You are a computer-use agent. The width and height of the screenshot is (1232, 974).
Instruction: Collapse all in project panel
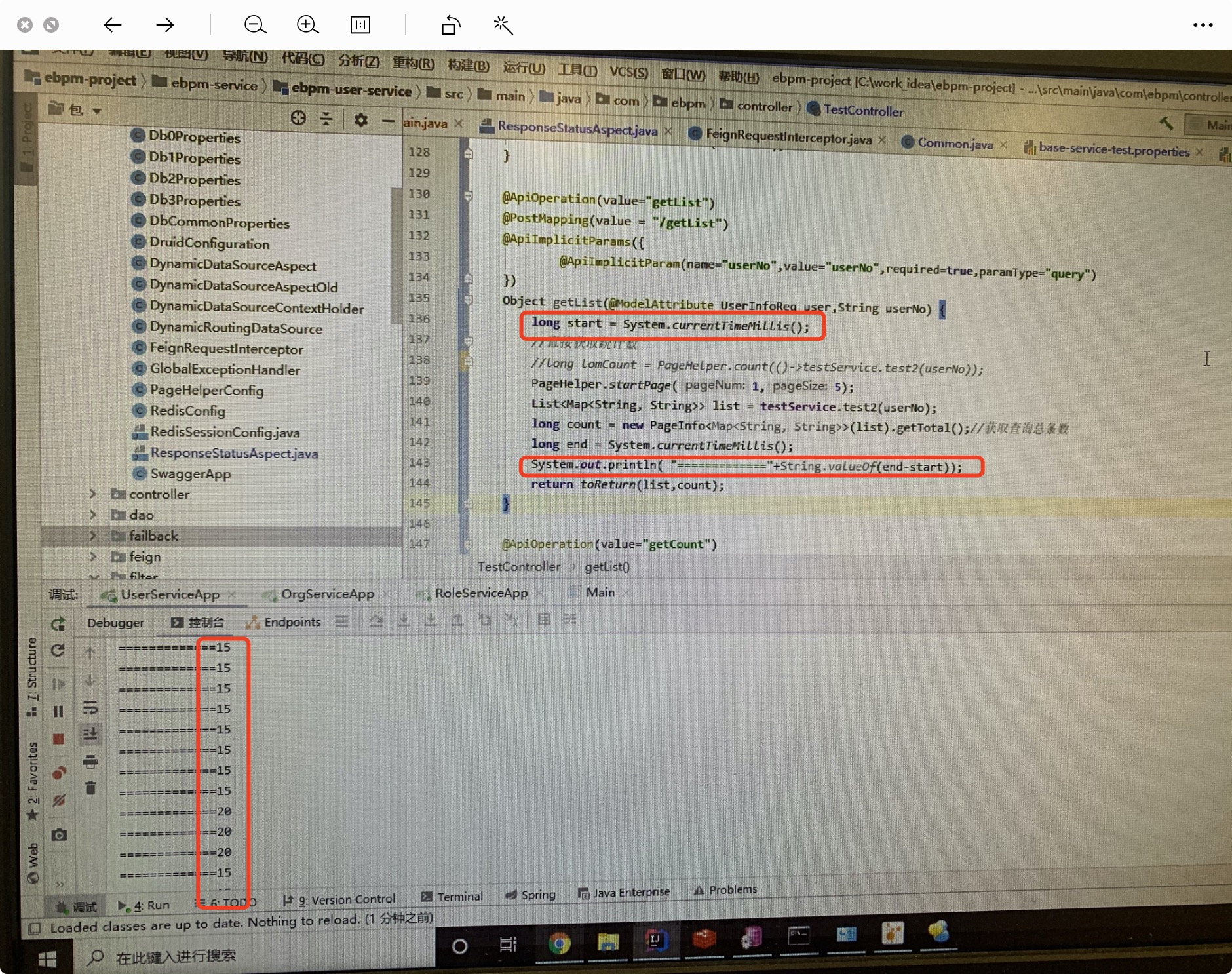tap(326, 119)
